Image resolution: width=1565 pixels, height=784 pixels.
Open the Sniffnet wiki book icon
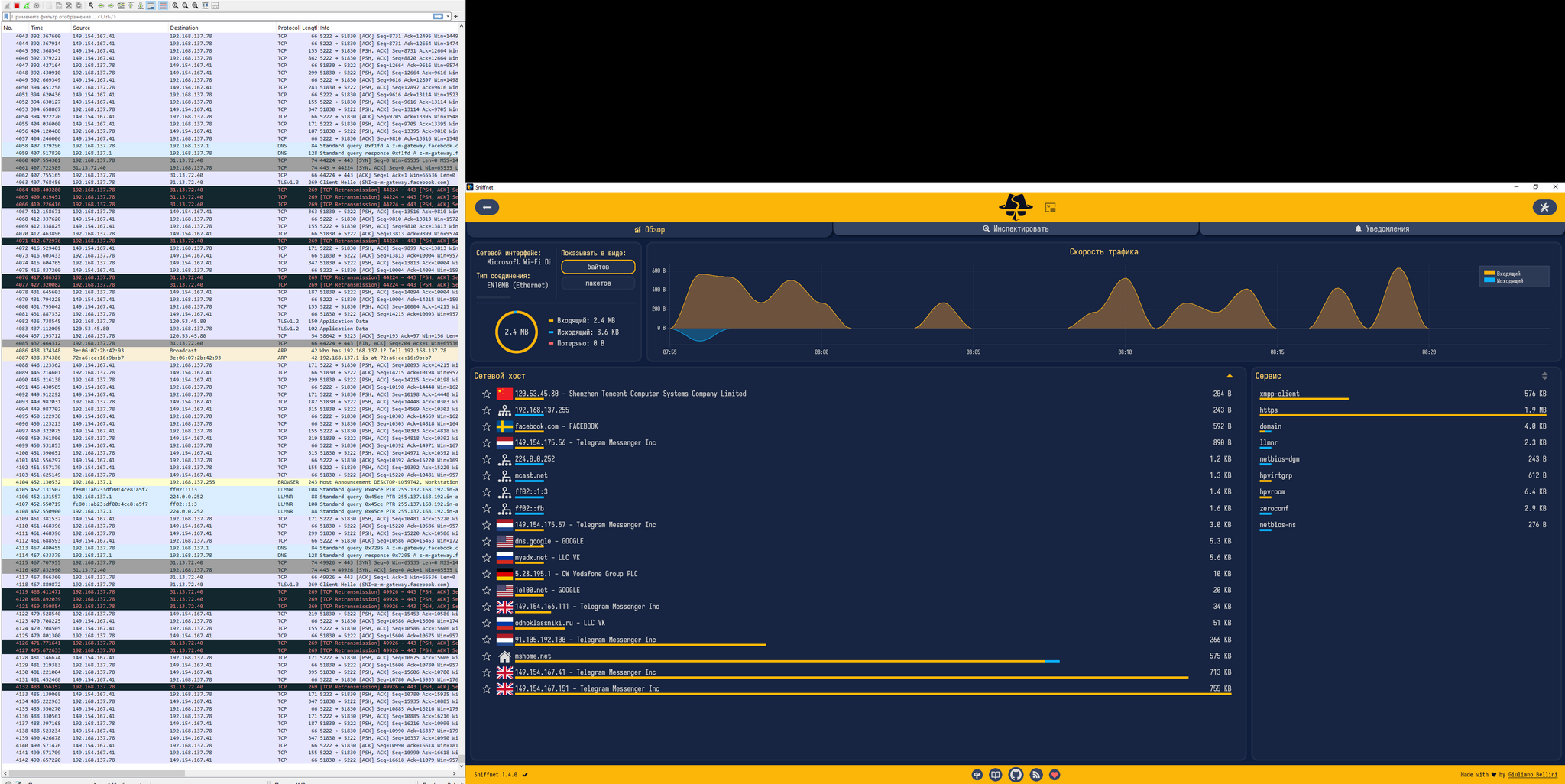[996, 775]
